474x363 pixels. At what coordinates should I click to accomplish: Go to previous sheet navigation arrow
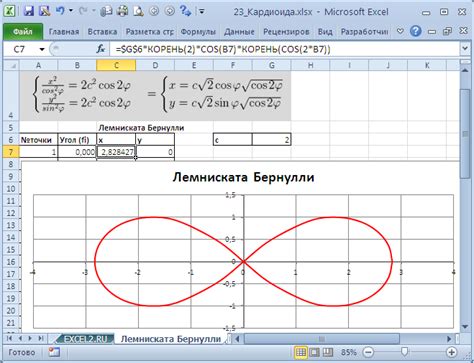click(x=20, y=339)
